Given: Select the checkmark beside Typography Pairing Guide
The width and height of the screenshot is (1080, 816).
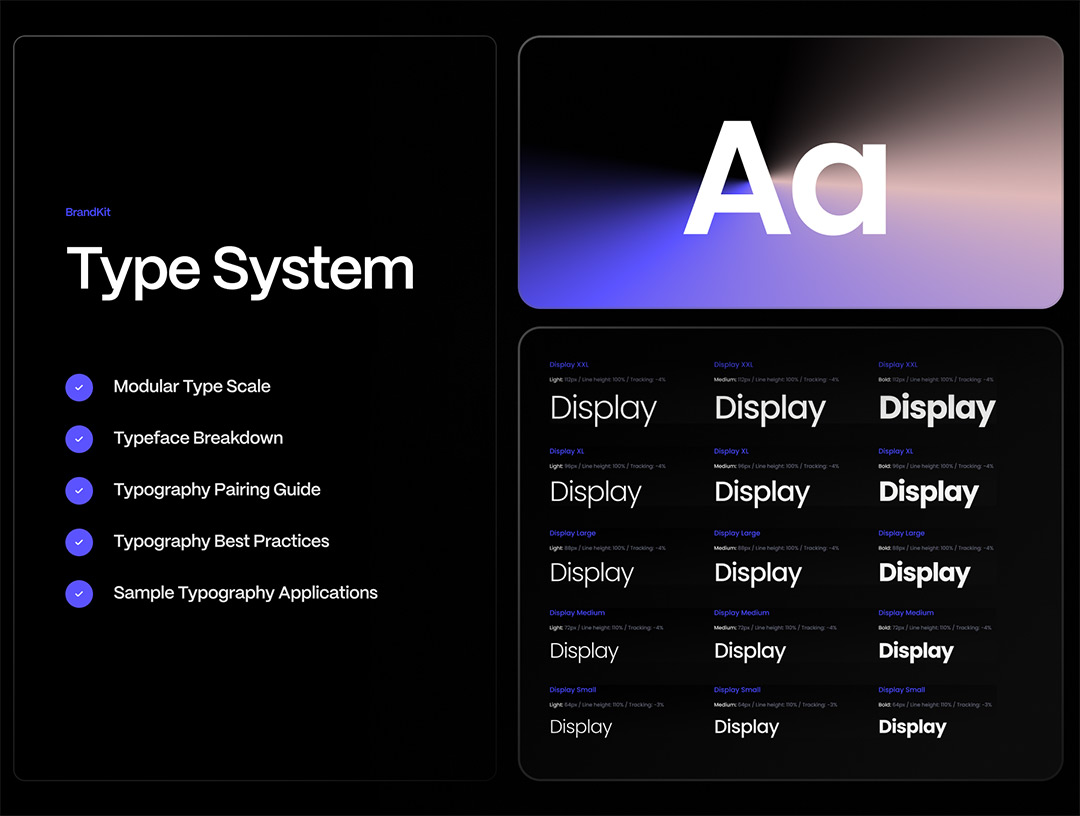Looking at the screenshot, I should click(79, 490).
